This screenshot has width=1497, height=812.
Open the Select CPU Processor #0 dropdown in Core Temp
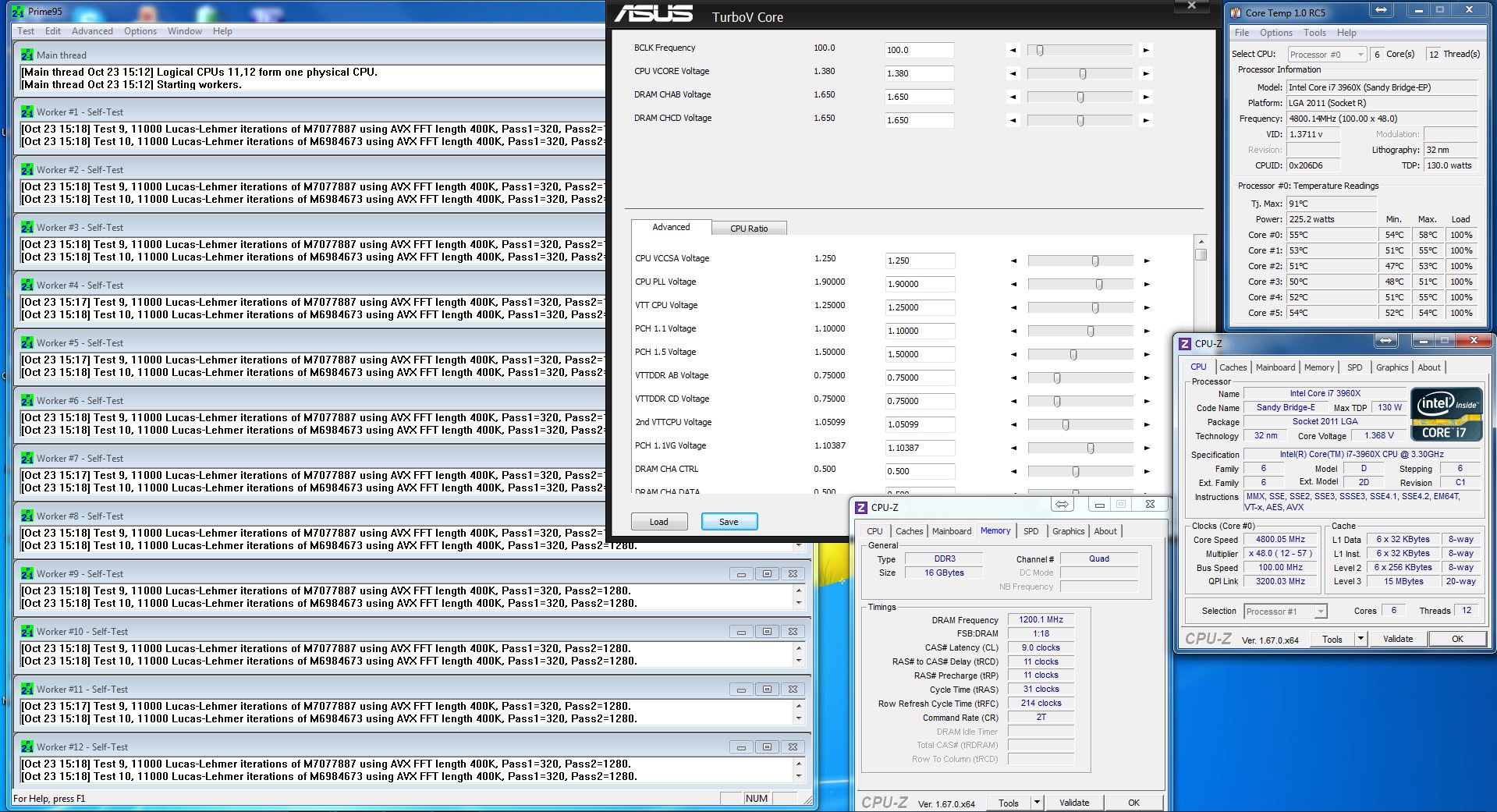(x=1326, y=54)
